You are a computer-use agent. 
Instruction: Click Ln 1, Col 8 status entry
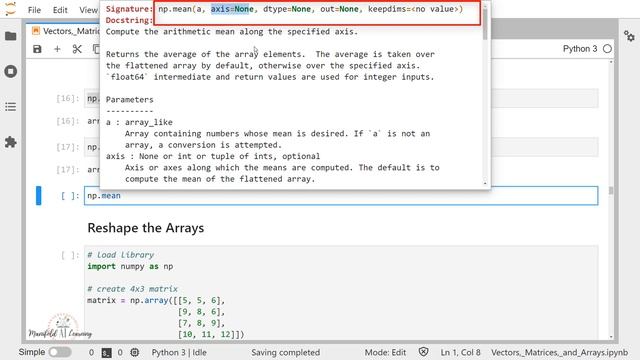click(x=460, y=352)
